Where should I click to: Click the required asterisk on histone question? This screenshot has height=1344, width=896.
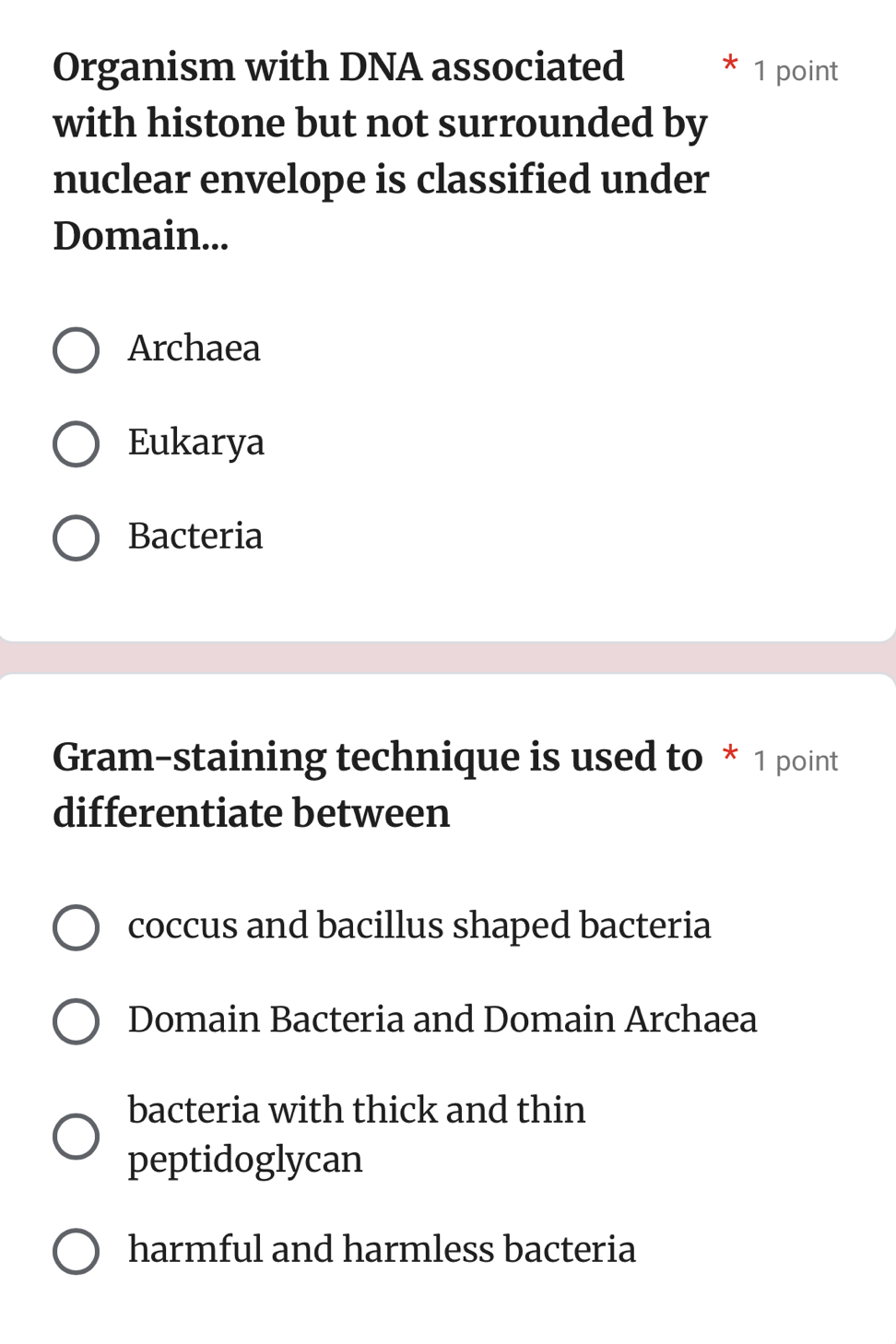coord(730,65)
